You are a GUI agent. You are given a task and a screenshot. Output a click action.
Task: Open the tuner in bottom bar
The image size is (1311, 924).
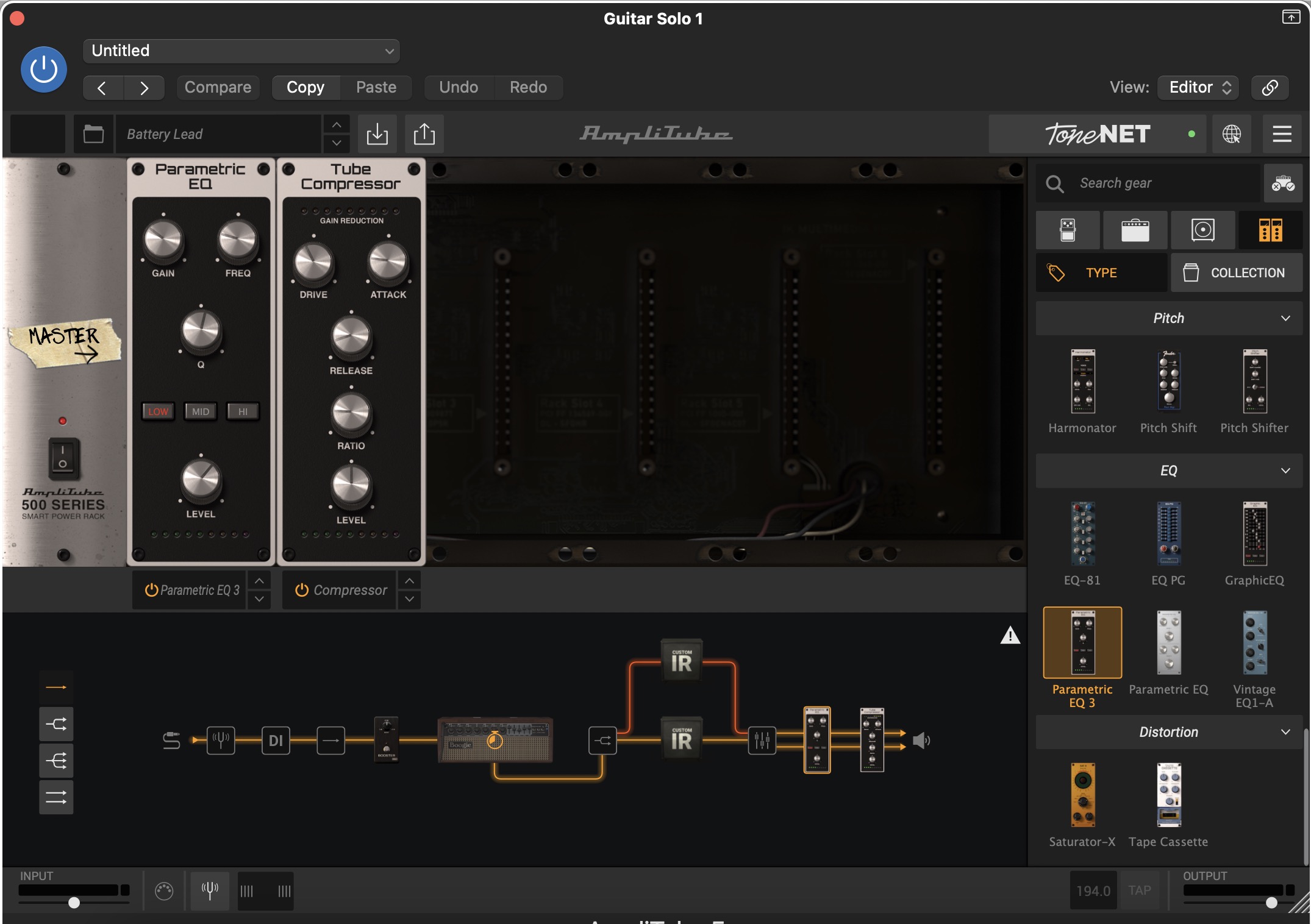[x=210, y=892]
